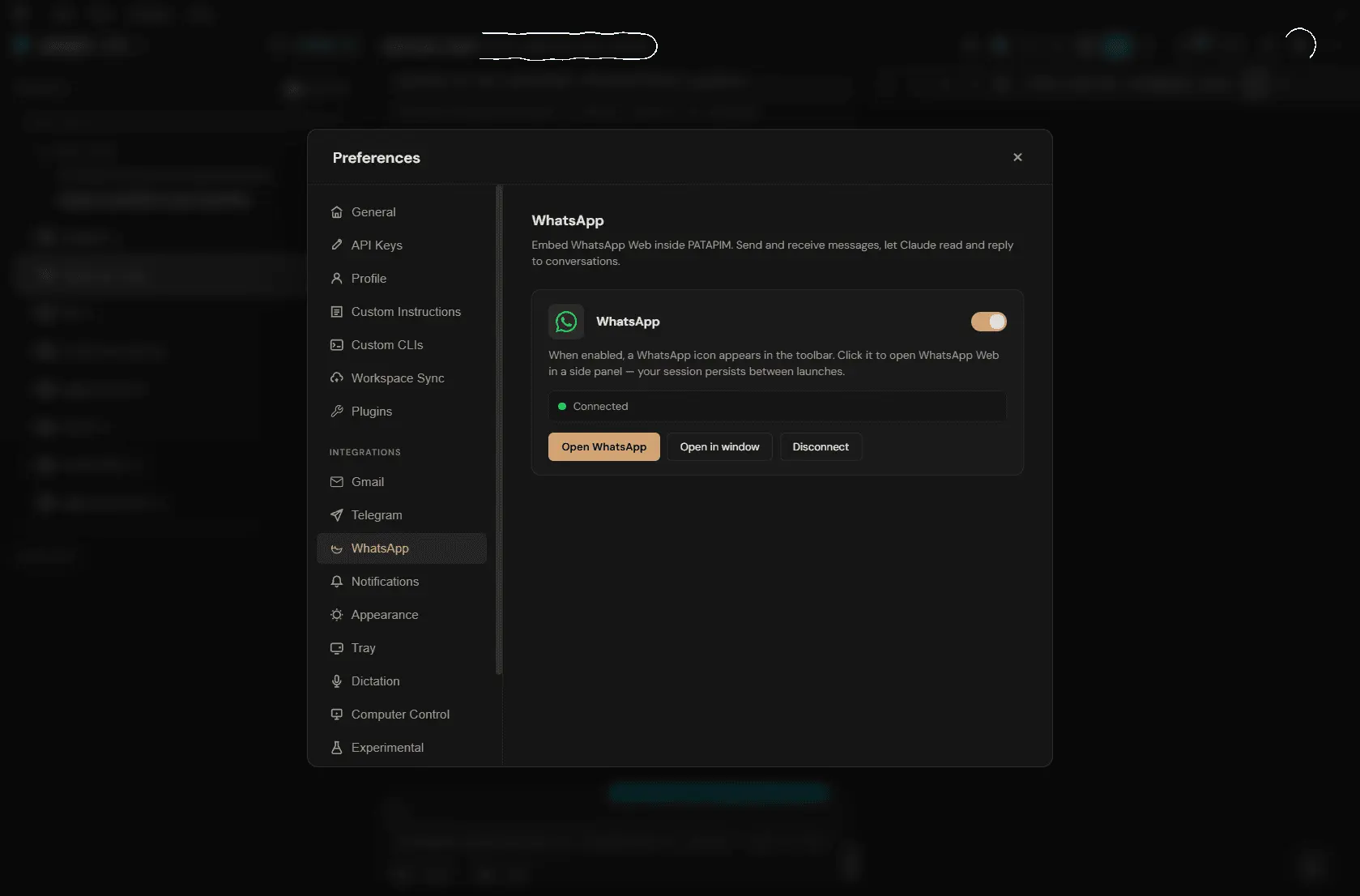Open Profile settings page
The image size is (1360, 896).
pyautogui.click(x=402, y=279)
